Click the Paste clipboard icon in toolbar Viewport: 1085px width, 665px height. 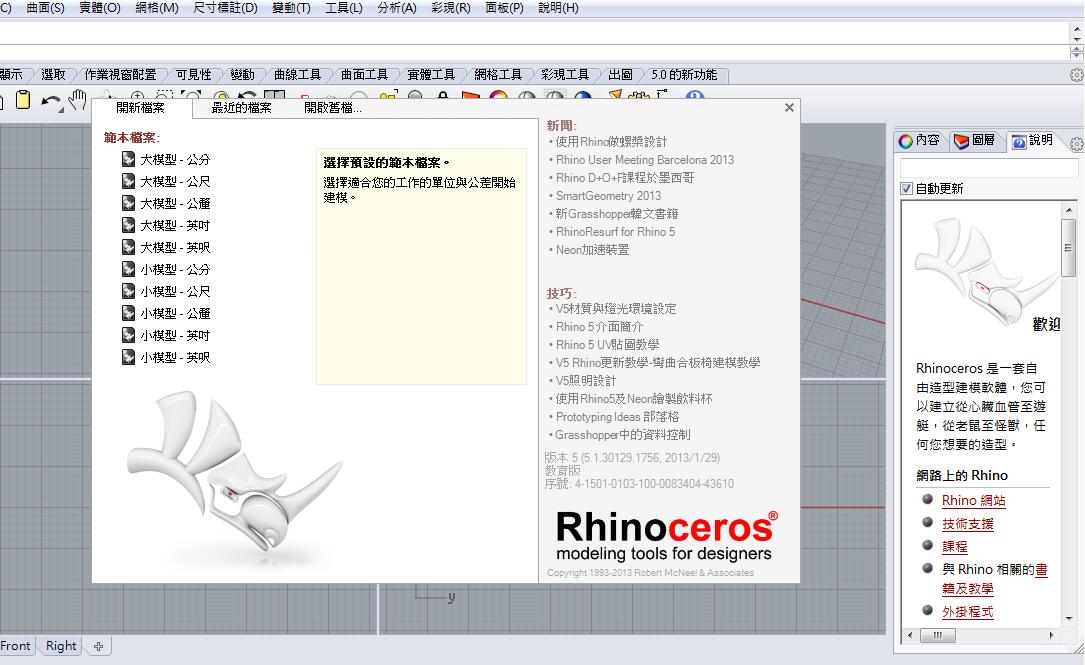23,100
